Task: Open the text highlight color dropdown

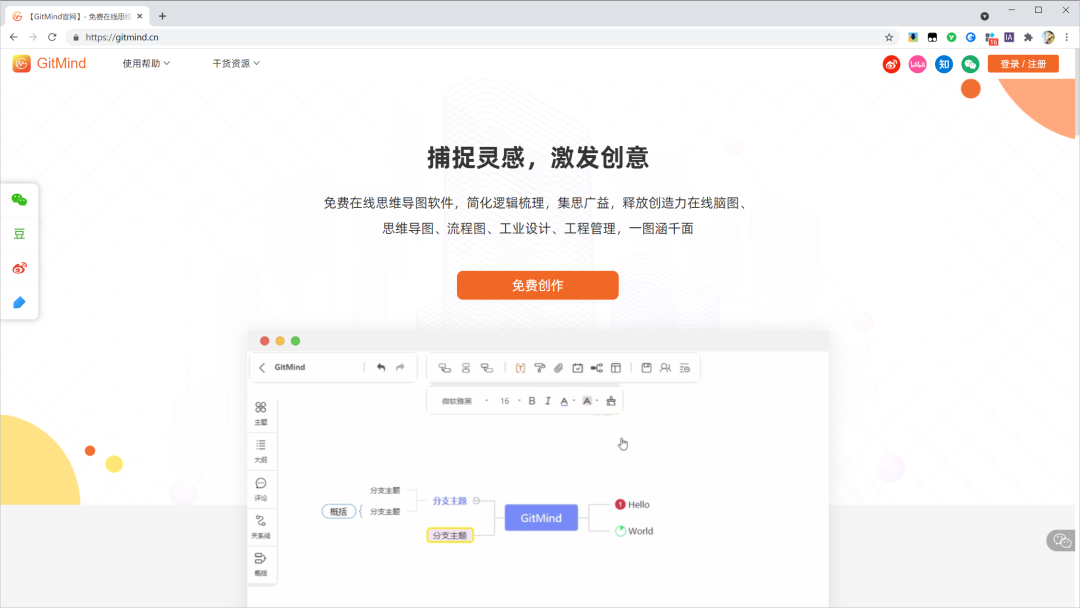Action: coord(590,401)
